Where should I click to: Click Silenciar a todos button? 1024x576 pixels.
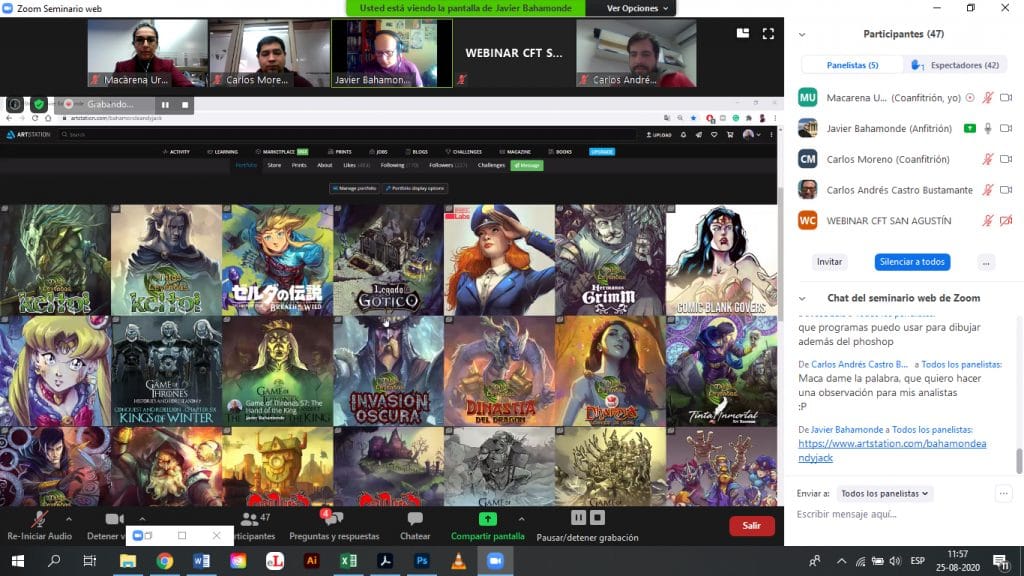click(x=912, y=262)
